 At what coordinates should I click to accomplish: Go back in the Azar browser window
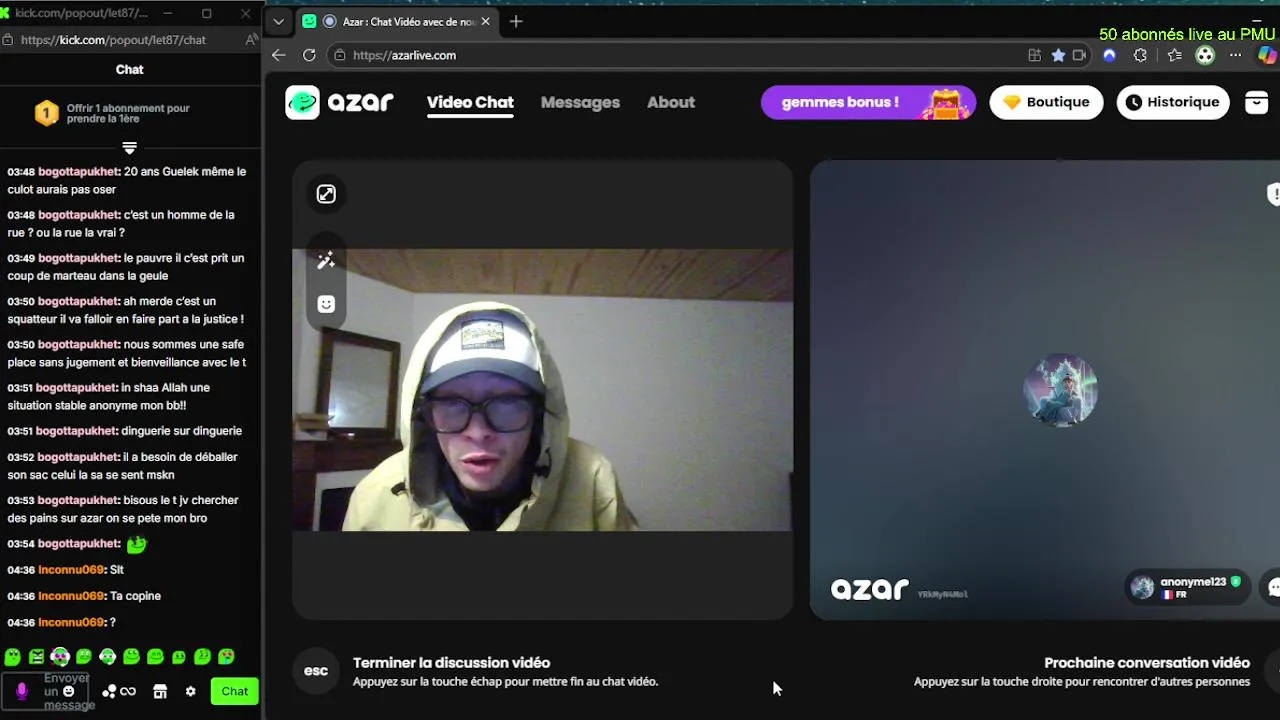[279, 55]
